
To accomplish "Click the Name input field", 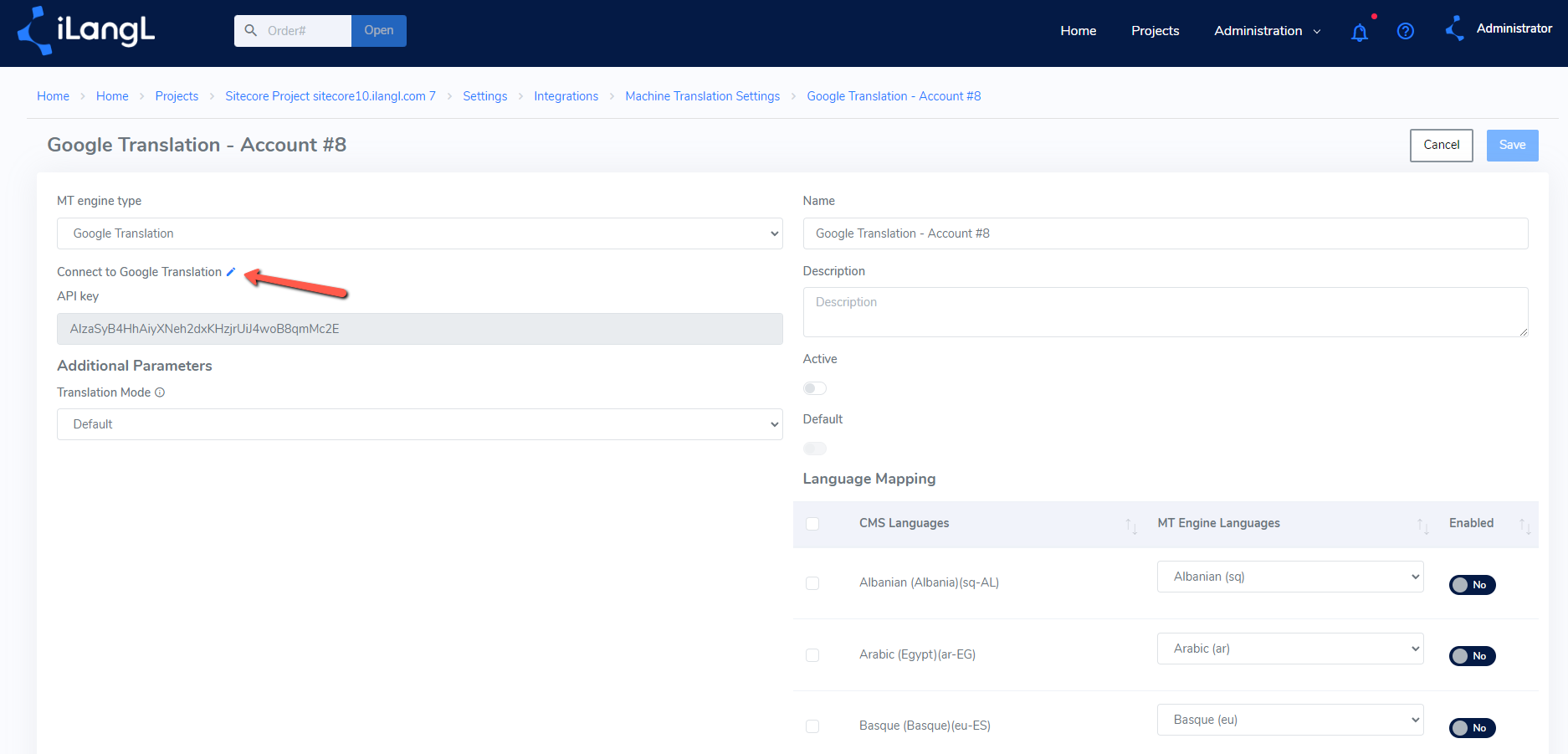I will (x=1165, y=233).
